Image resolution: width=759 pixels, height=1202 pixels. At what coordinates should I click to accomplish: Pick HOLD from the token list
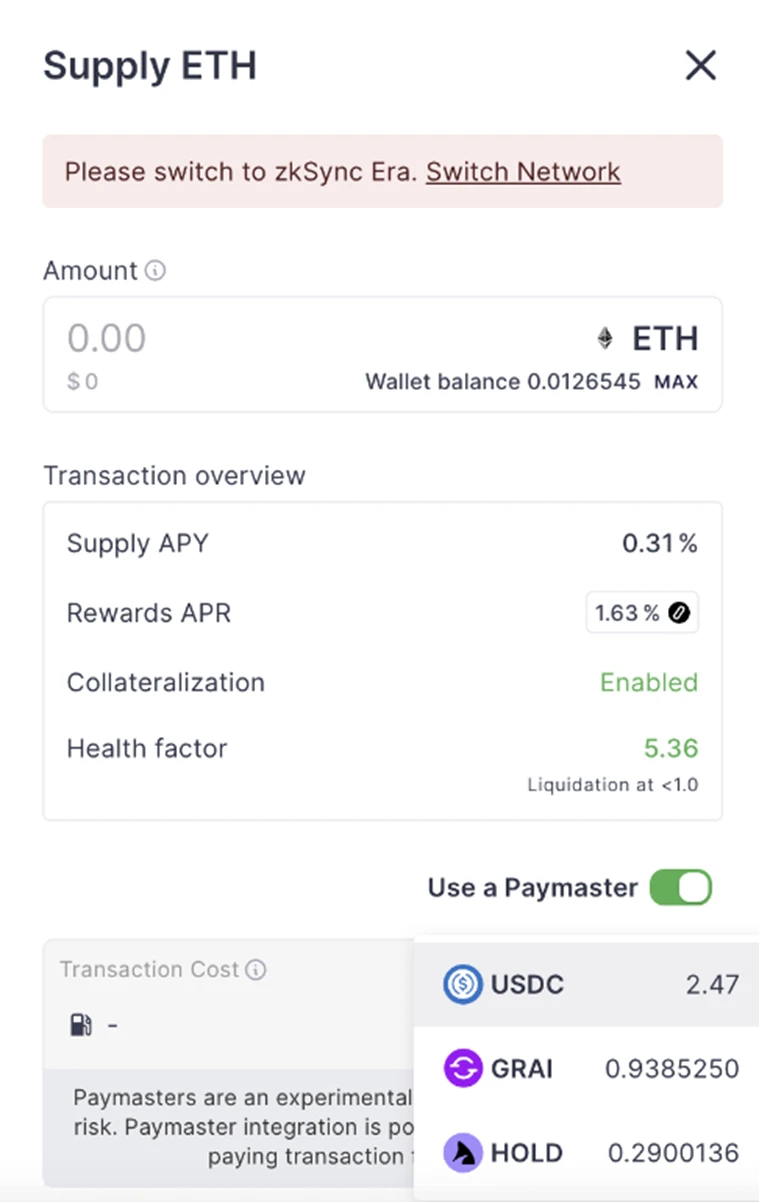click(x=590, y=1153)
